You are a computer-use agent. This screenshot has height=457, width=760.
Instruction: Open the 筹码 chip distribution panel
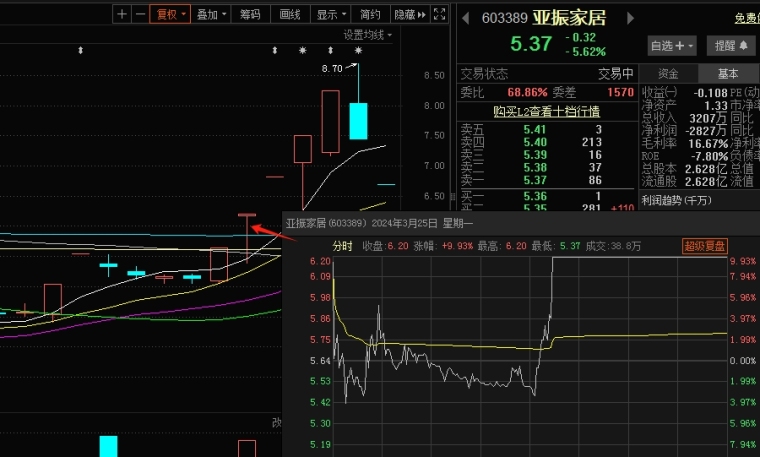tap(250, 15)
